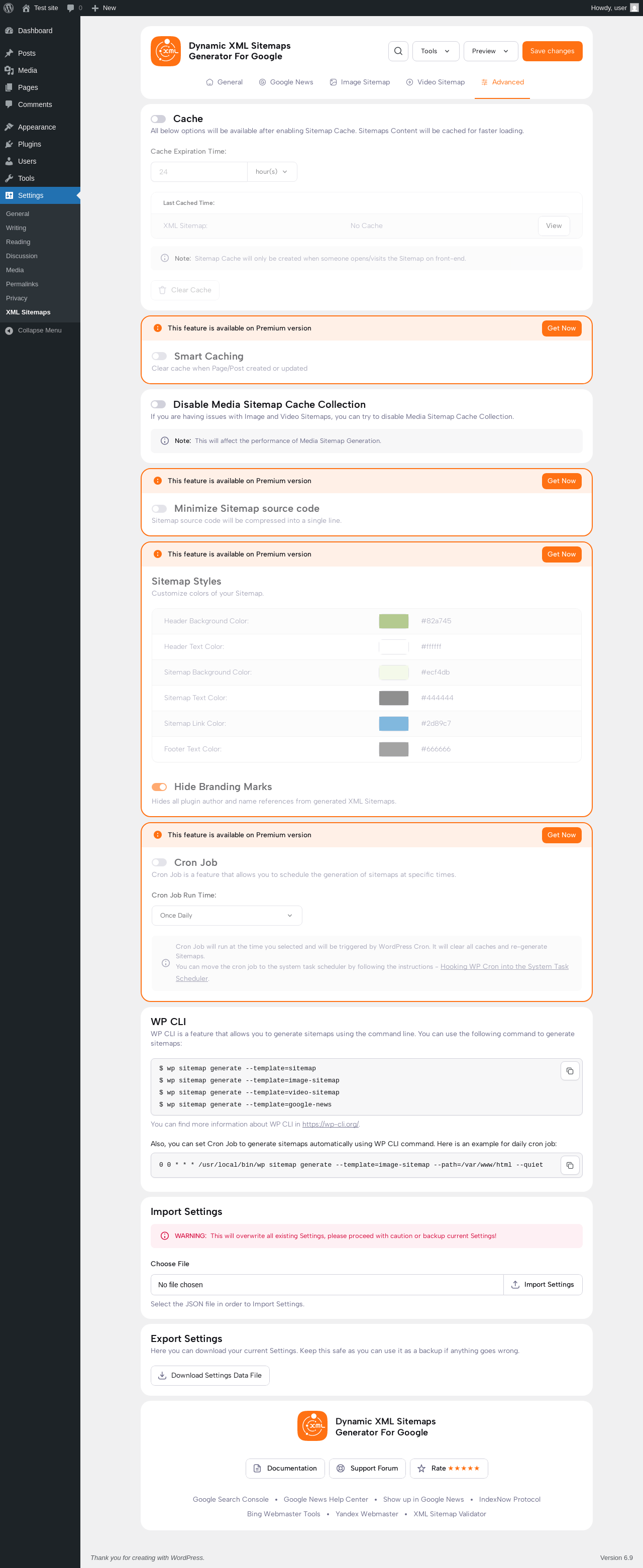Click the Header Text Color #ffffff value
The height and width of the screenshot is (1568, 643).
tap(431, 646)
